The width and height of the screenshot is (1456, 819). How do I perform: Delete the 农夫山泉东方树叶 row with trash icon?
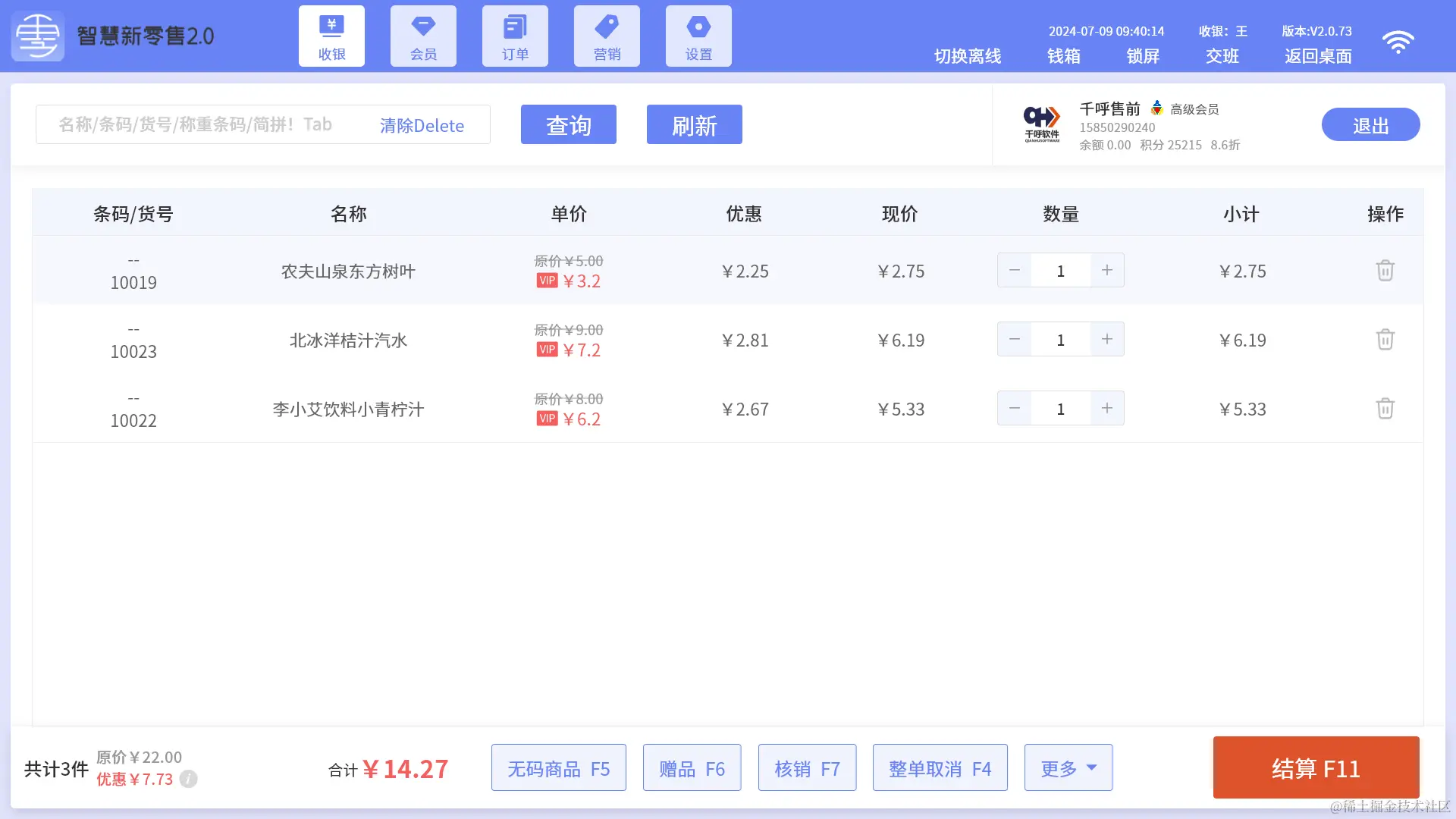[1385, 271]
